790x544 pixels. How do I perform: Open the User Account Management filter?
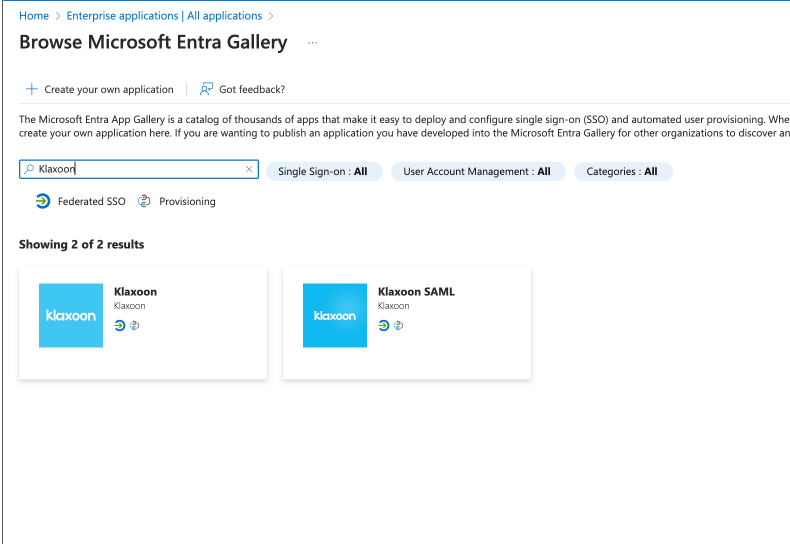click(x=477, y=172)
